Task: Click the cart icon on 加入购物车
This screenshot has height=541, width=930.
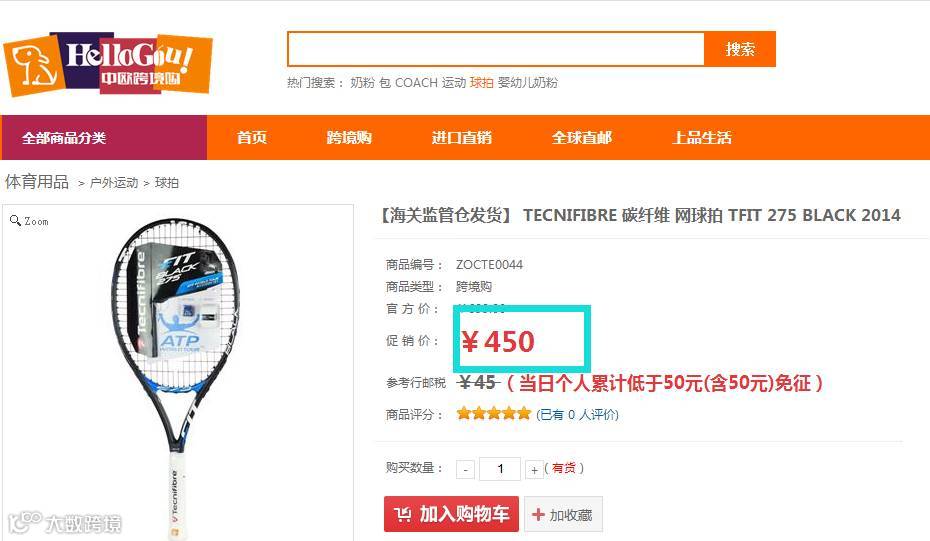Action: [x=403, y=514]
